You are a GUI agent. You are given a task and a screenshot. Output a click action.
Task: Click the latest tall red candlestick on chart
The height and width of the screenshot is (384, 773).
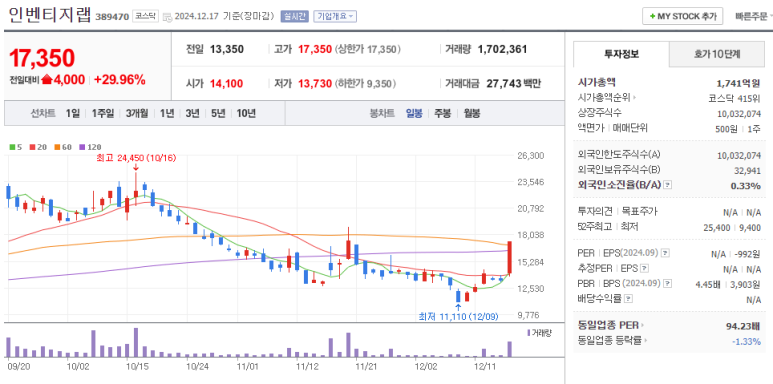click(x=510, y=258)
